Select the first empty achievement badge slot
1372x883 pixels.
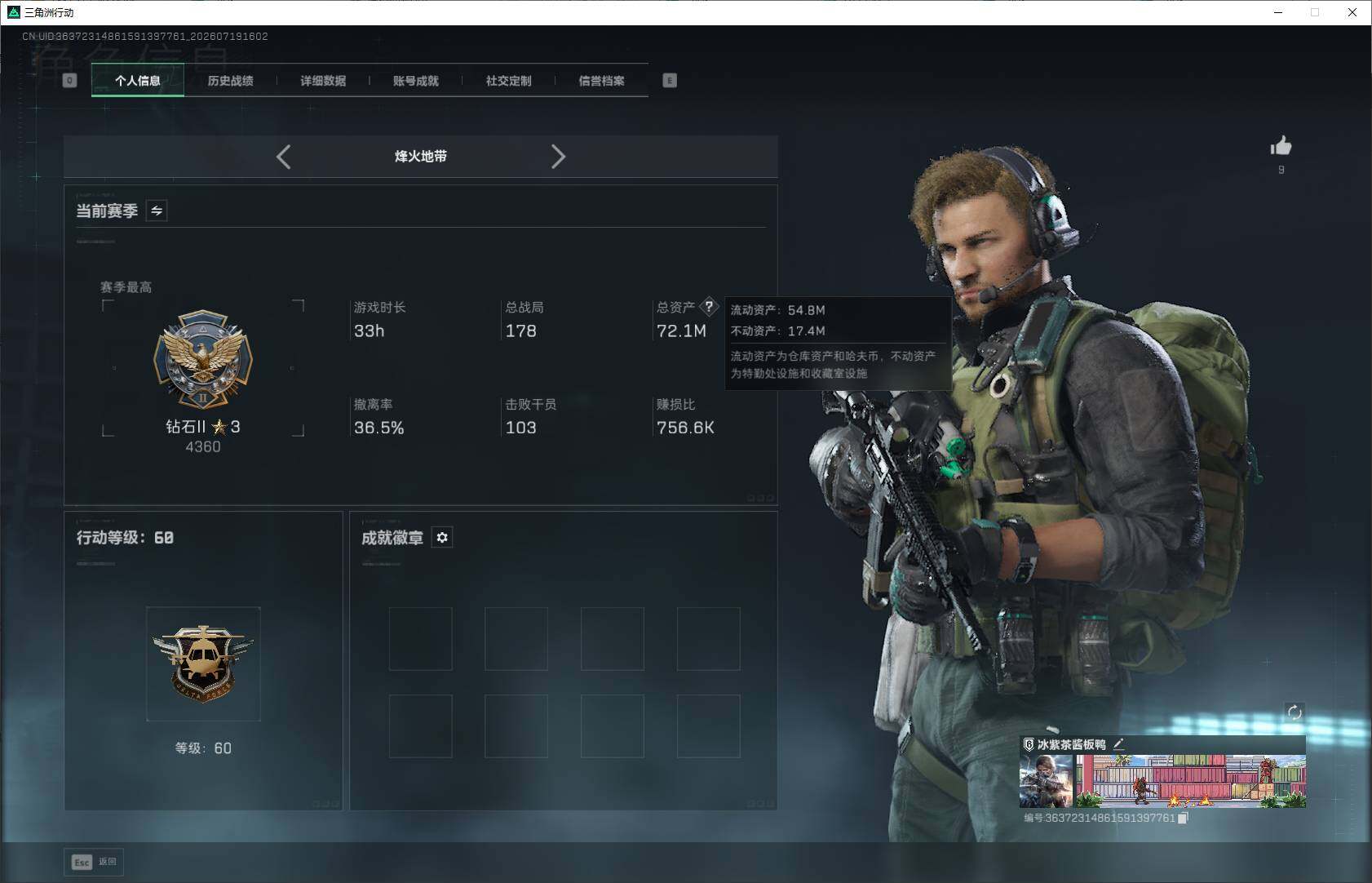coord(421,639)
